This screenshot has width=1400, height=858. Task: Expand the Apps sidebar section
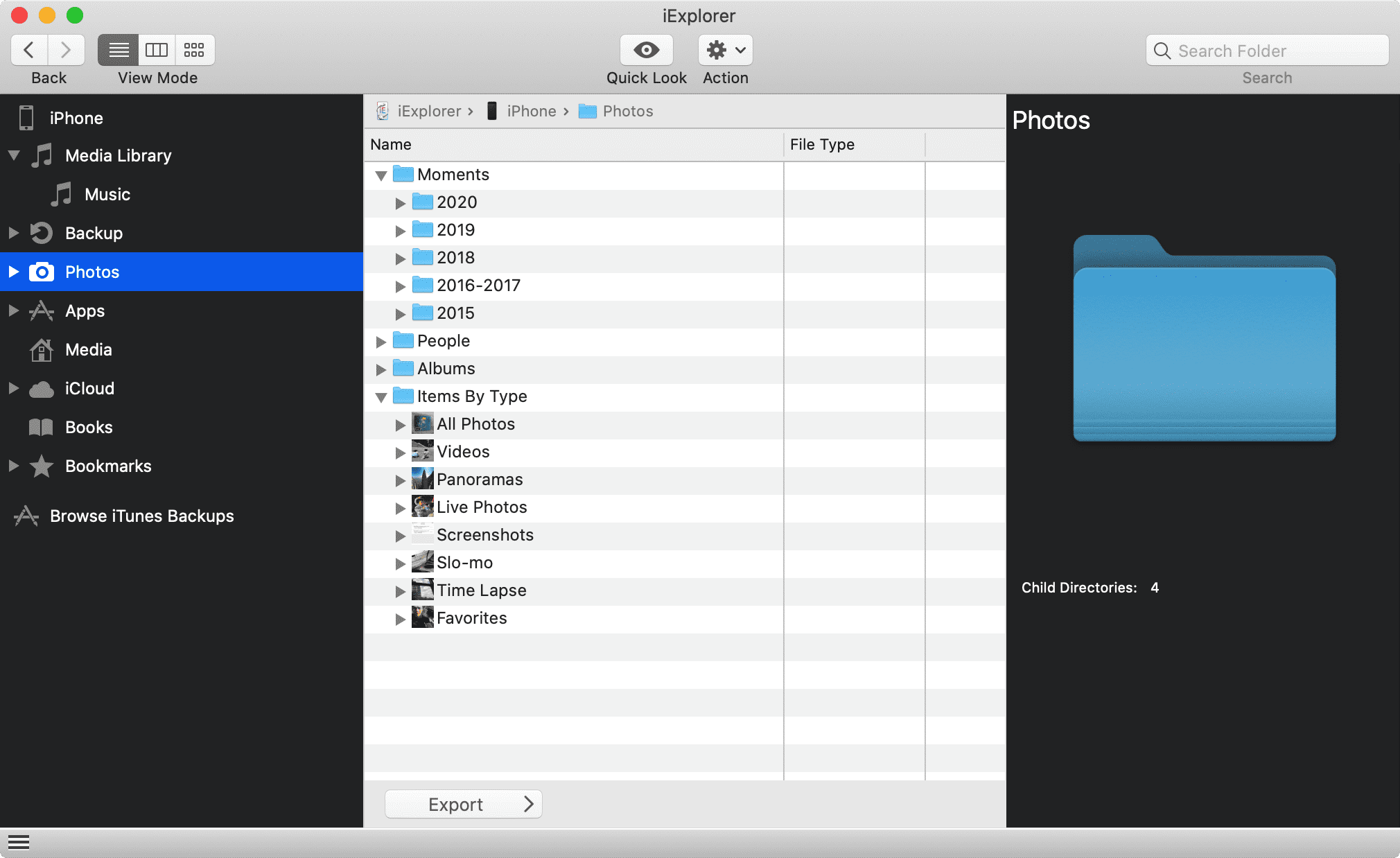14,310
